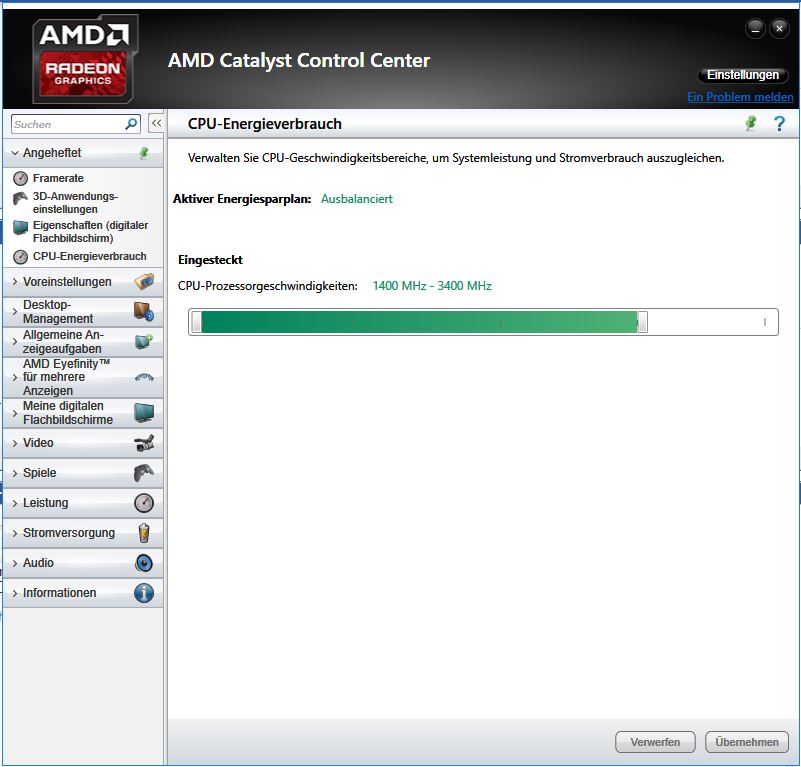Expand the Desktop-Management section
Viewport: 801px width, 767px height.
(15, 311)
